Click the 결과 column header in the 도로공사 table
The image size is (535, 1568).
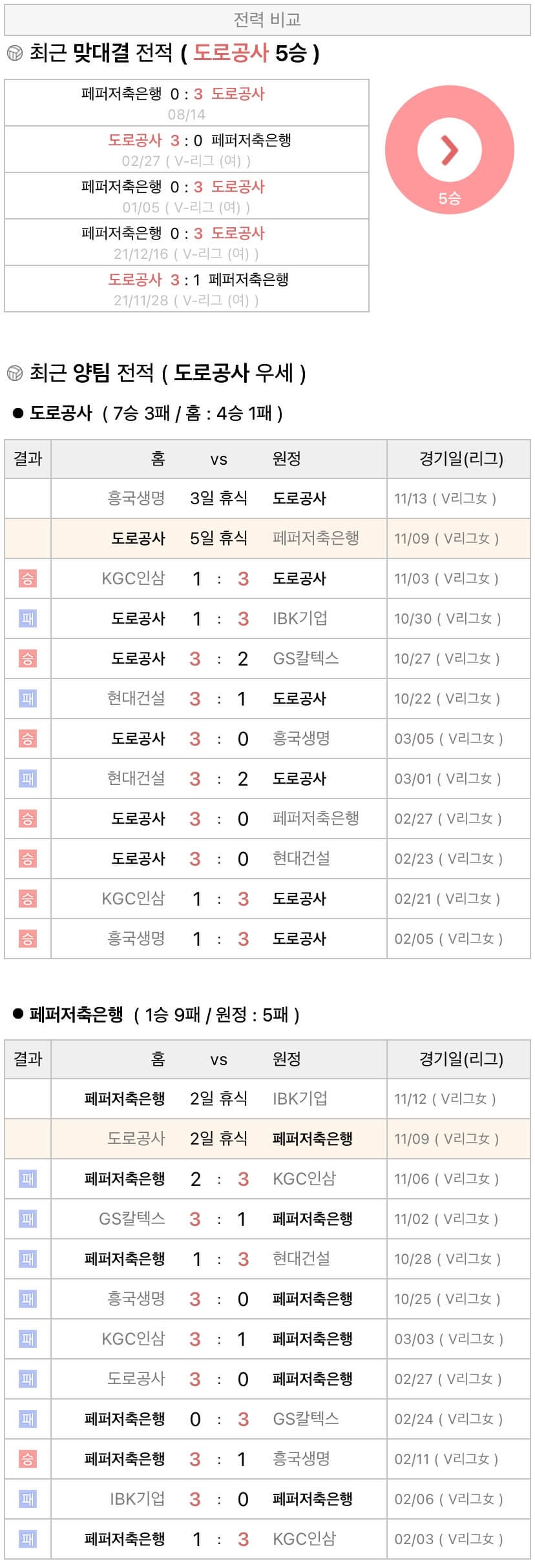(x=28, y=459)
